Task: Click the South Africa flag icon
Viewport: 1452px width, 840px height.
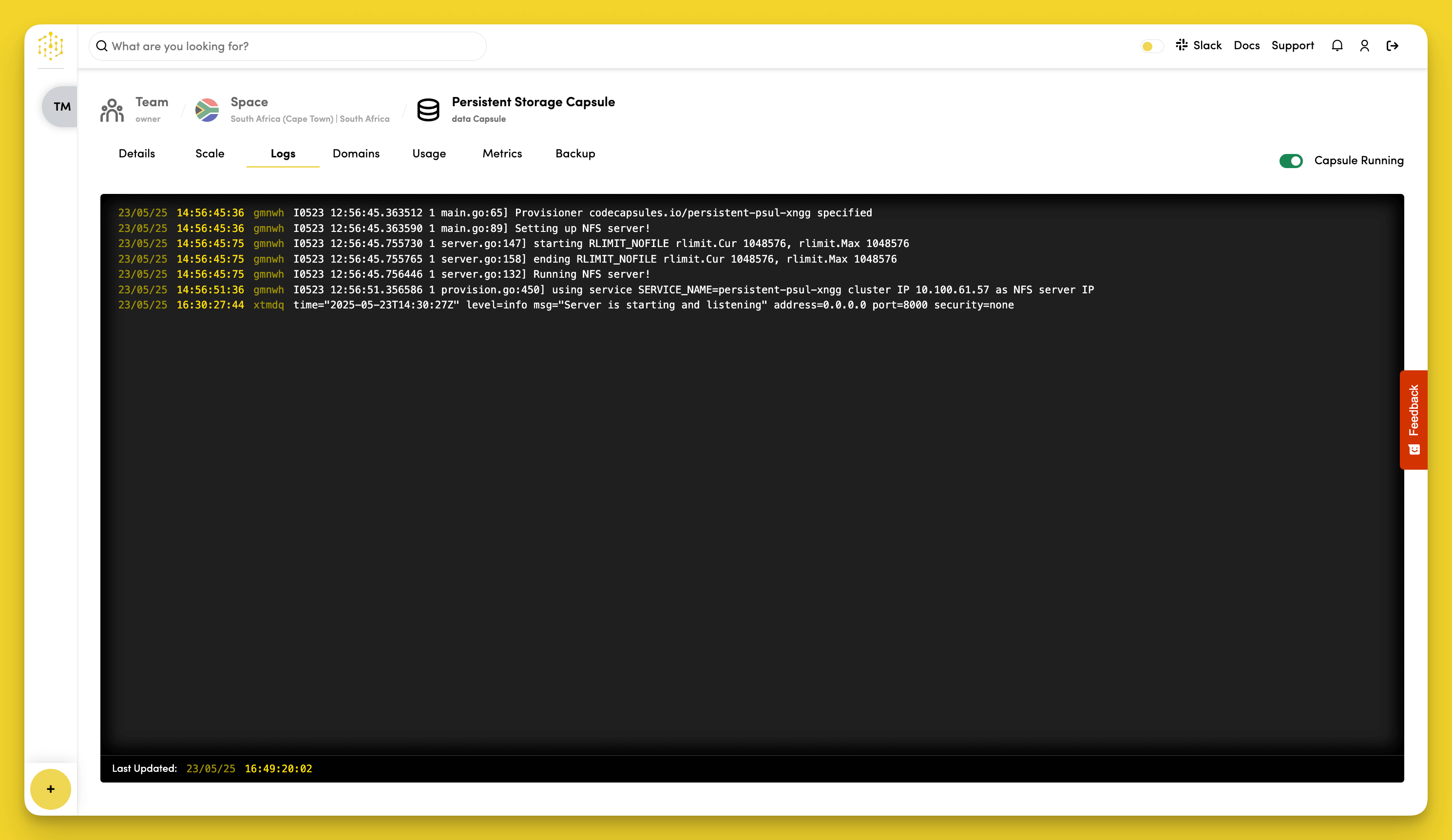Action: coord(207,110)
